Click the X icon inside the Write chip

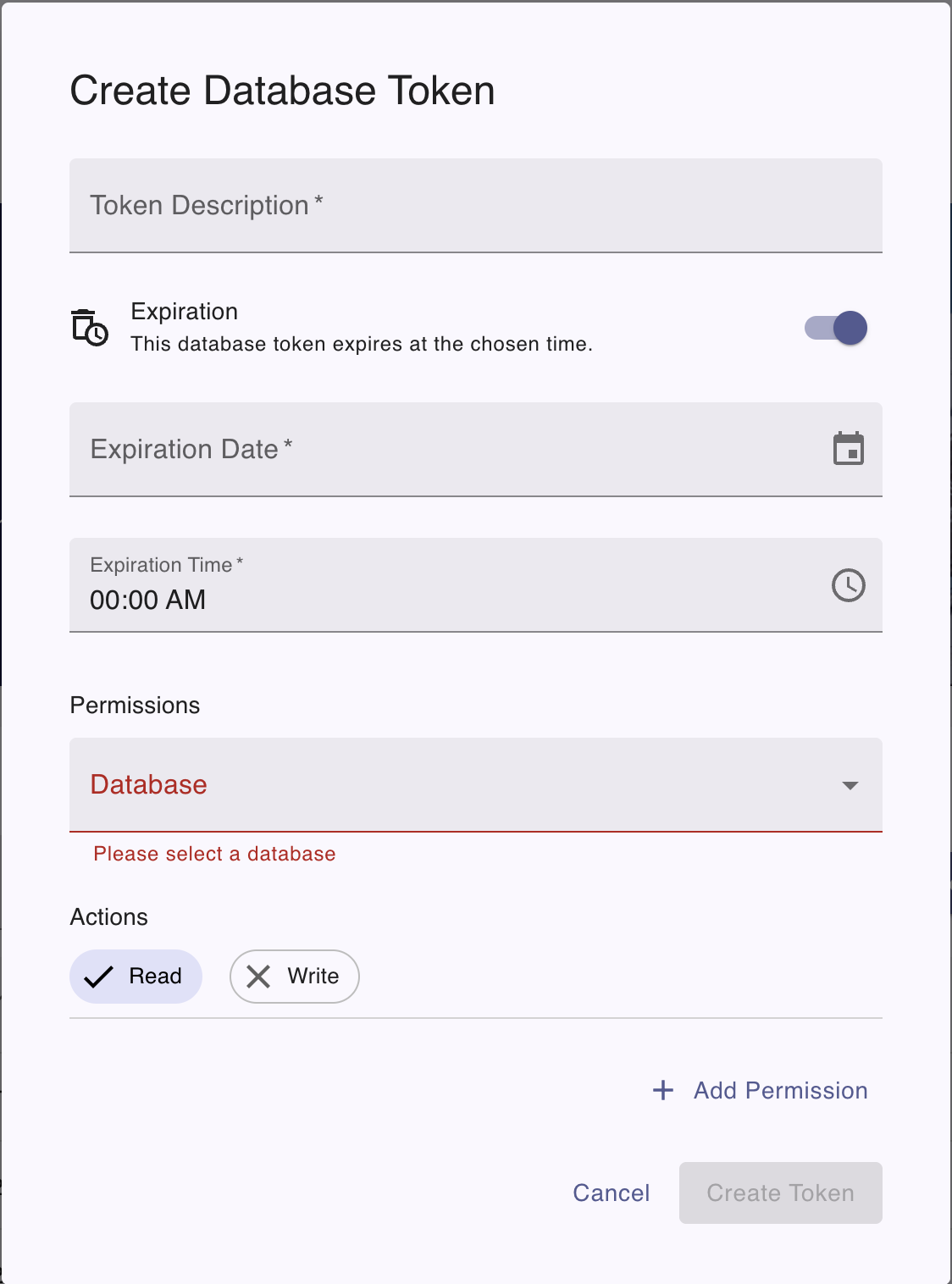click(x=259, y=977)
